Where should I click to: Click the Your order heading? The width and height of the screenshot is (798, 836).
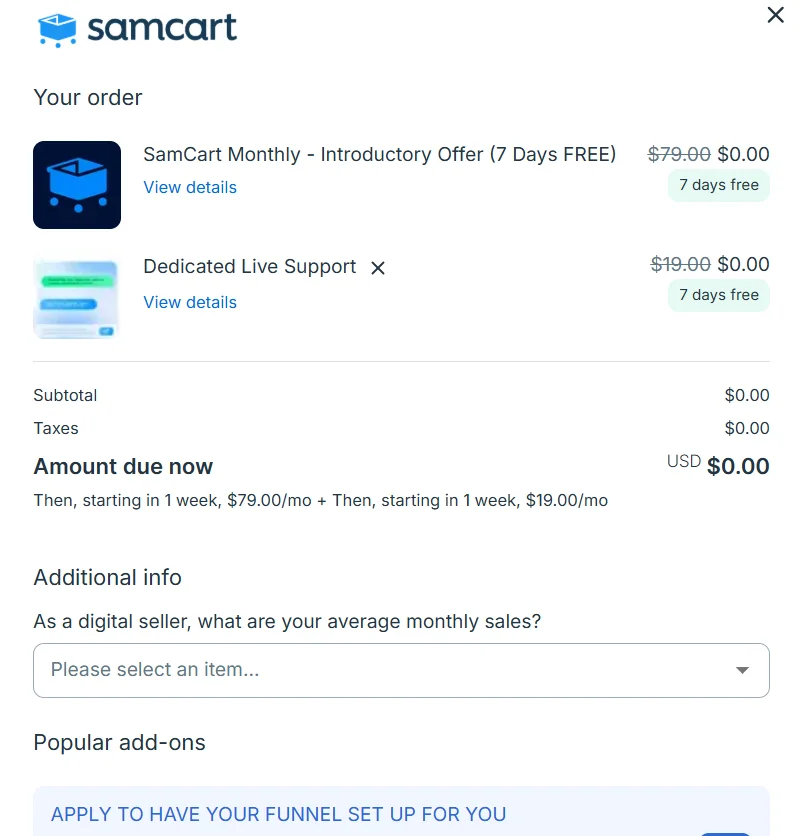coord(88,98)
